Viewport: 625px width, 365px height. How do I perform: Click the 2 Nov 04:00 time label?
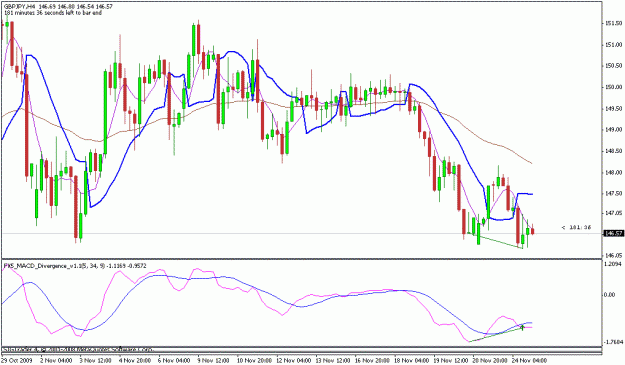[57, 360]
